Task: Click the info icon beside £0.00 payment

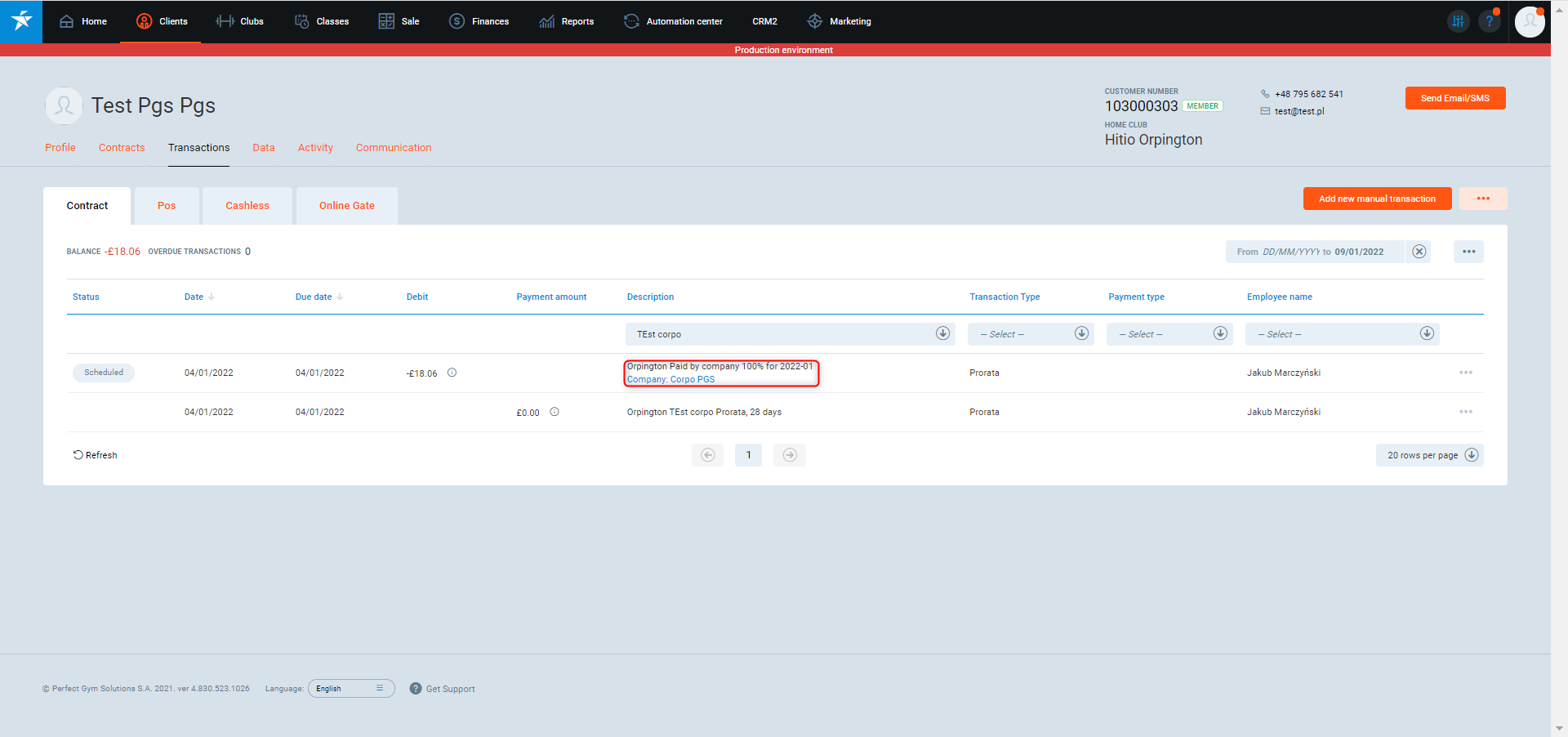Action: click(555, 412)
